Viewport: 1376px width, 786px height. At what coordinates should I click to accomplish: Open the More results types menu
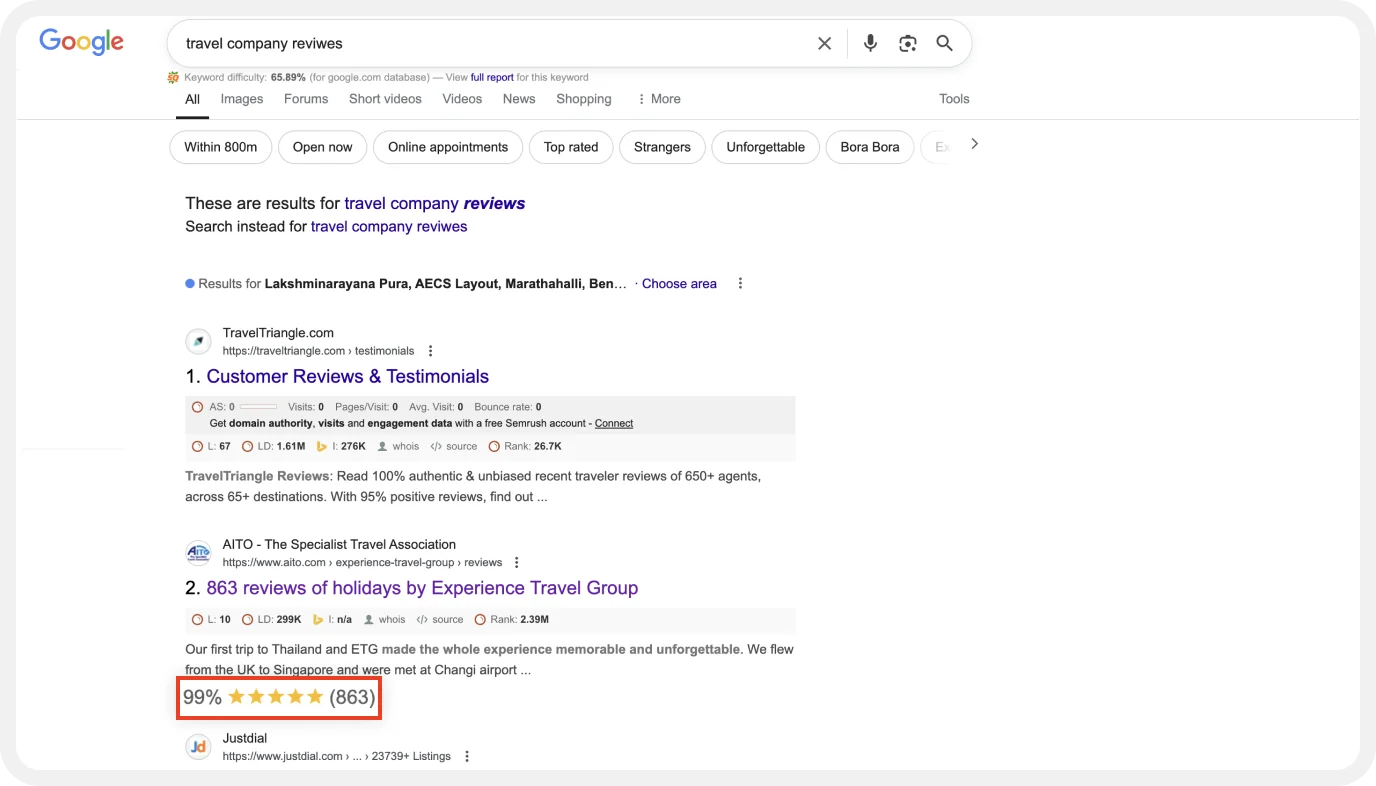(658, 99)
